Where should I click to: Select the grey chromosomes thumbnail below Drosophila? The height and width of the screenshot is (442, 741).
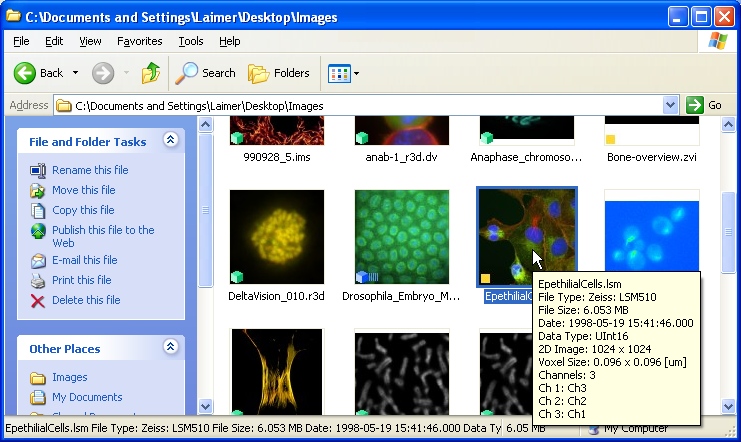[402, 373]
